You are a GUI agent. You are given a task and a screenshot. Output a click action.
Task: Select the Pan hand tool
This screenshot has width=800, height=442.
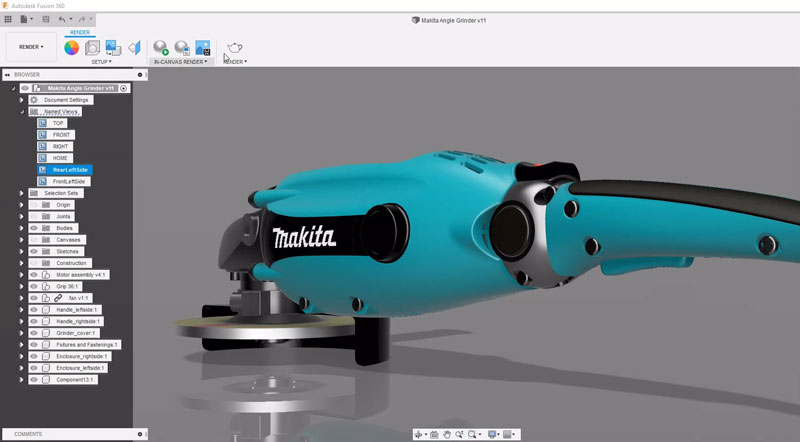(447, 434)
